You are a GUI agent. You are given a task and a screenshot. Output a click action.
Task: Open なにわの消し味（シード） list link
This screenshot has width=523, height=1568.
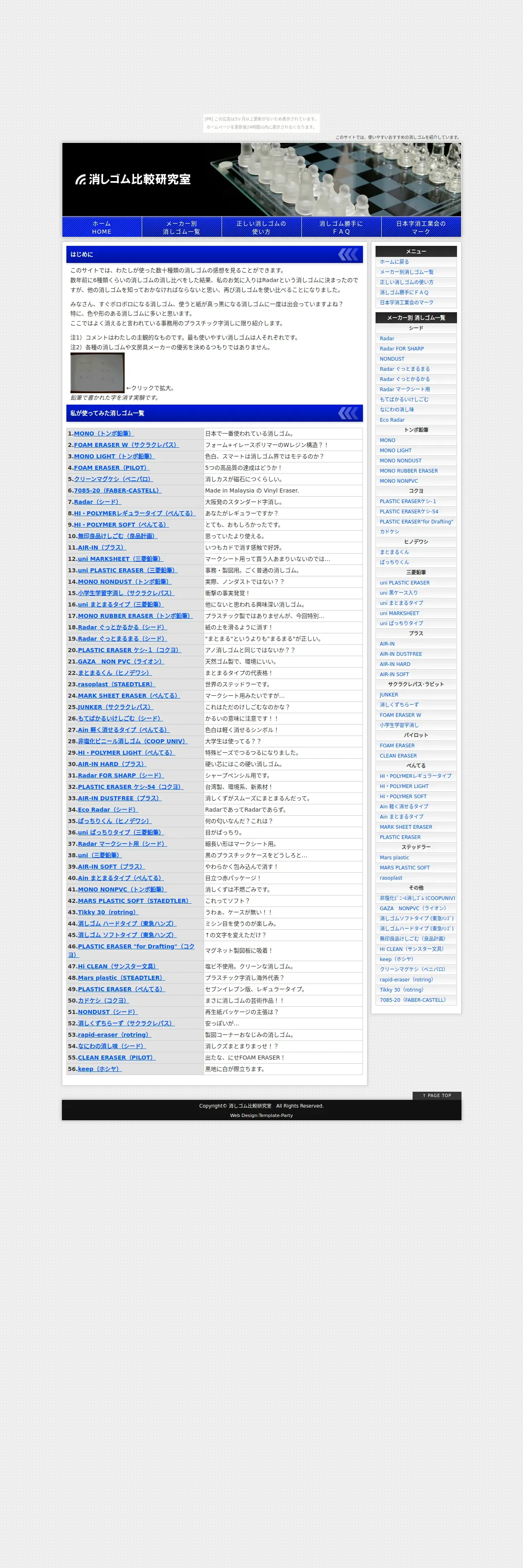112,1046
